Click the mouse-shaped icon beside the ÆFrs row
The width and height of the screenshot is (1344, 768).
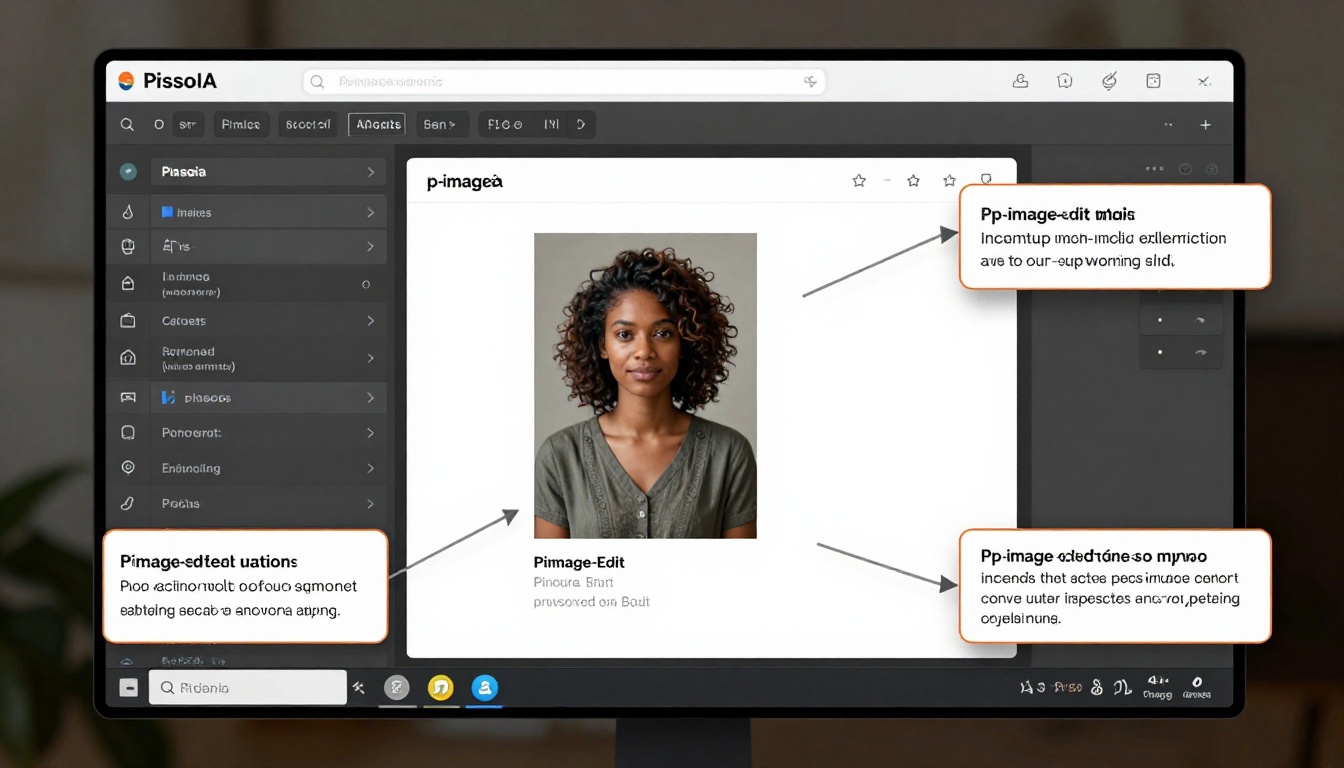tap(127, 246)
